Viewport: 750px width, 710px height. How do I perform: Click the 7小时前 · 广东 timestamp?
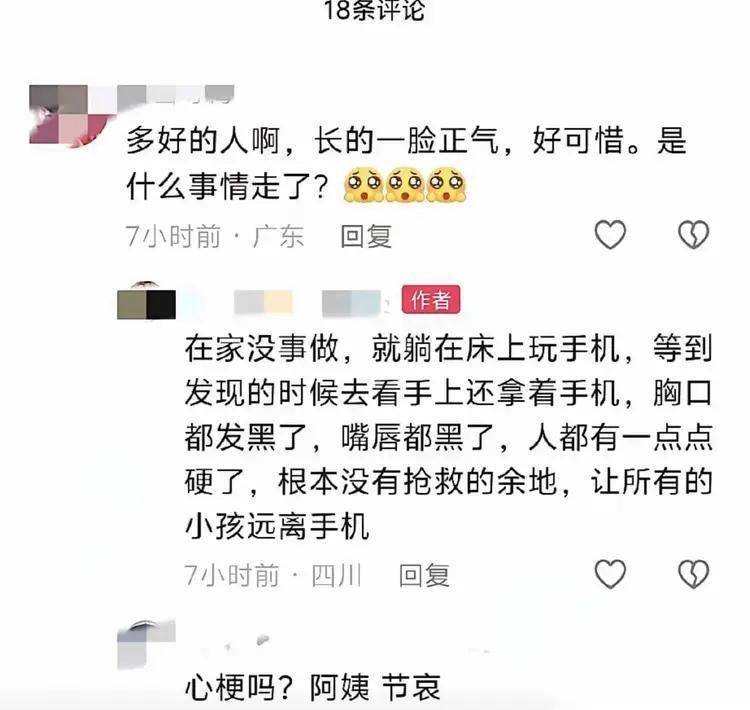[x=215, y=236]
